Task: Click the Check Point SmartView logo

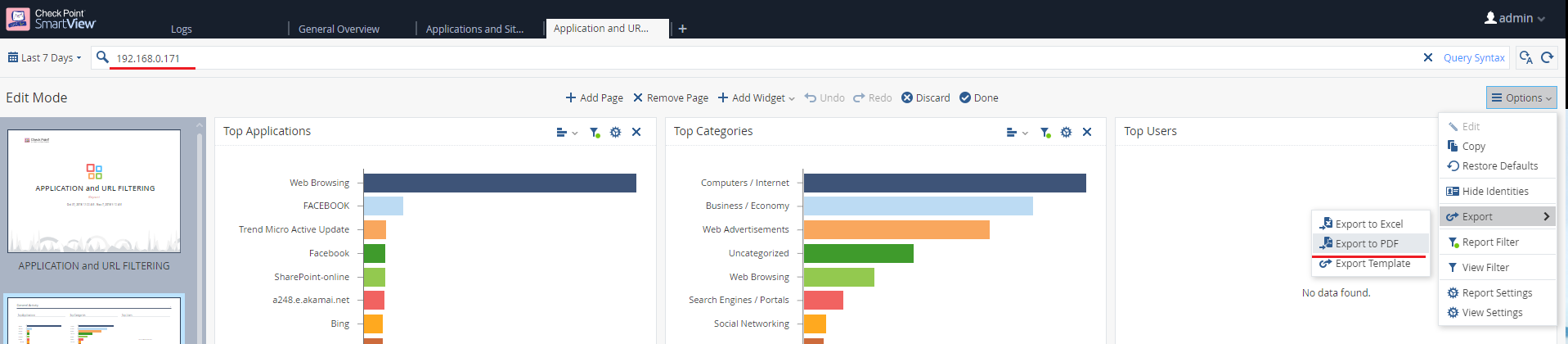Action: click(51, 19)
